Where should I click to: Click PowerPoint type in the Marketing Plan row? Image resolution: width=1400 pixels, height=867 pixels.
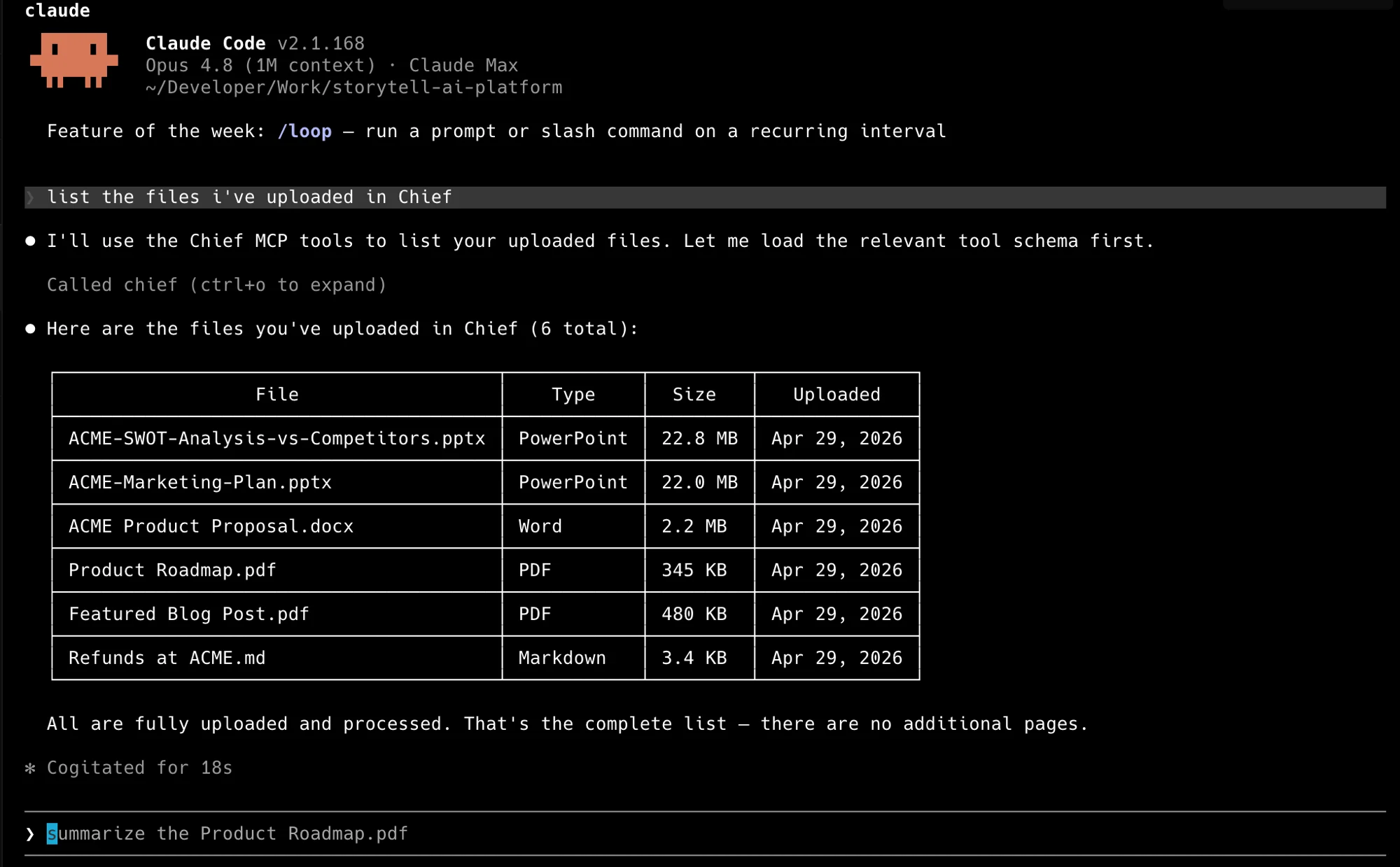(x=573, y=483)
